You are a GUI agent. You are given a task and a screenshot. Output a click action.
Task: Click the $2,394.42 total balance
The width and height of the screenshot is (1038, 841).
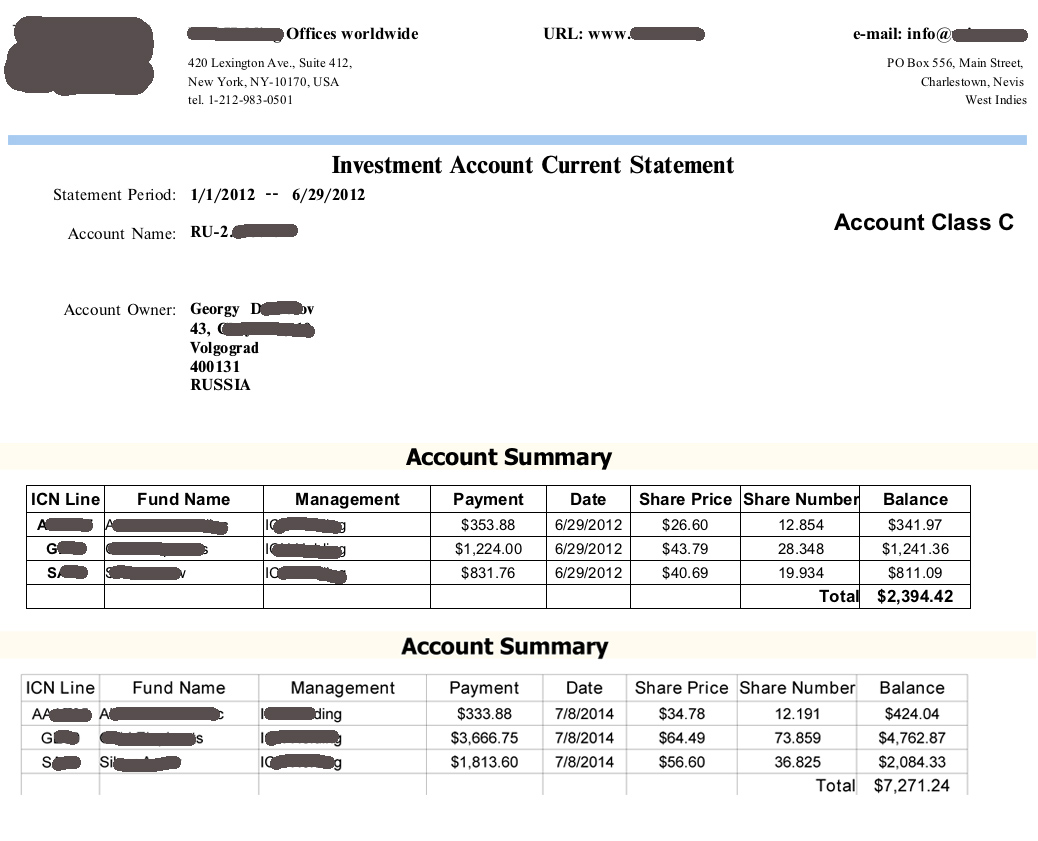[915, 597]
